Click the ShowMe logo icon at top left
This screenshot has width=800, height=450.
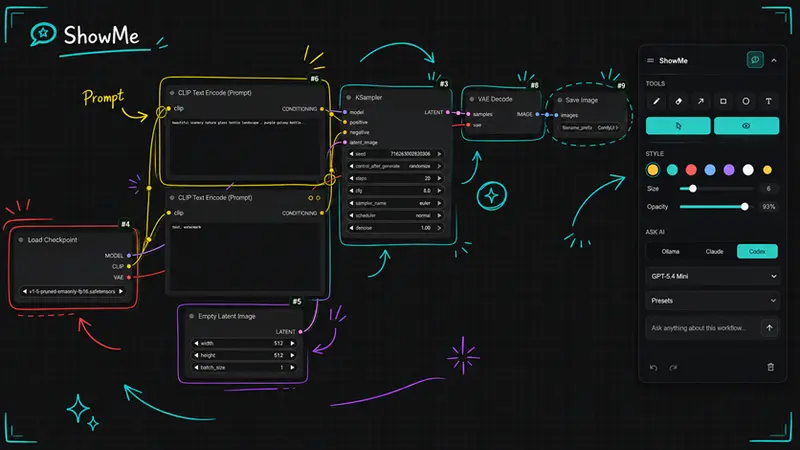click(x=43, y=34)
